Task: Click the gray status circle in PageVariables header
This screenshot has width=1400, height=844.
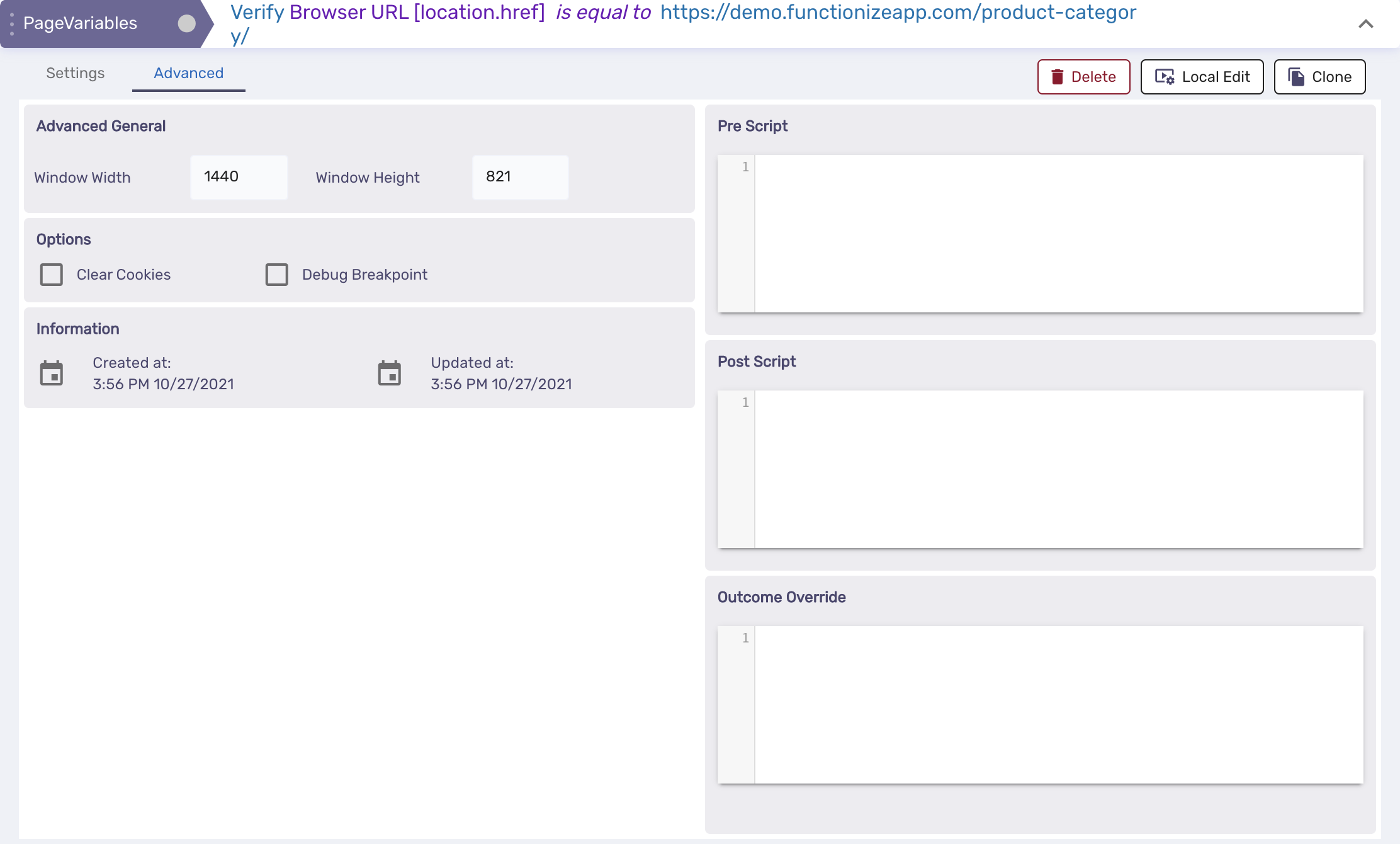Action: point(186,23)
